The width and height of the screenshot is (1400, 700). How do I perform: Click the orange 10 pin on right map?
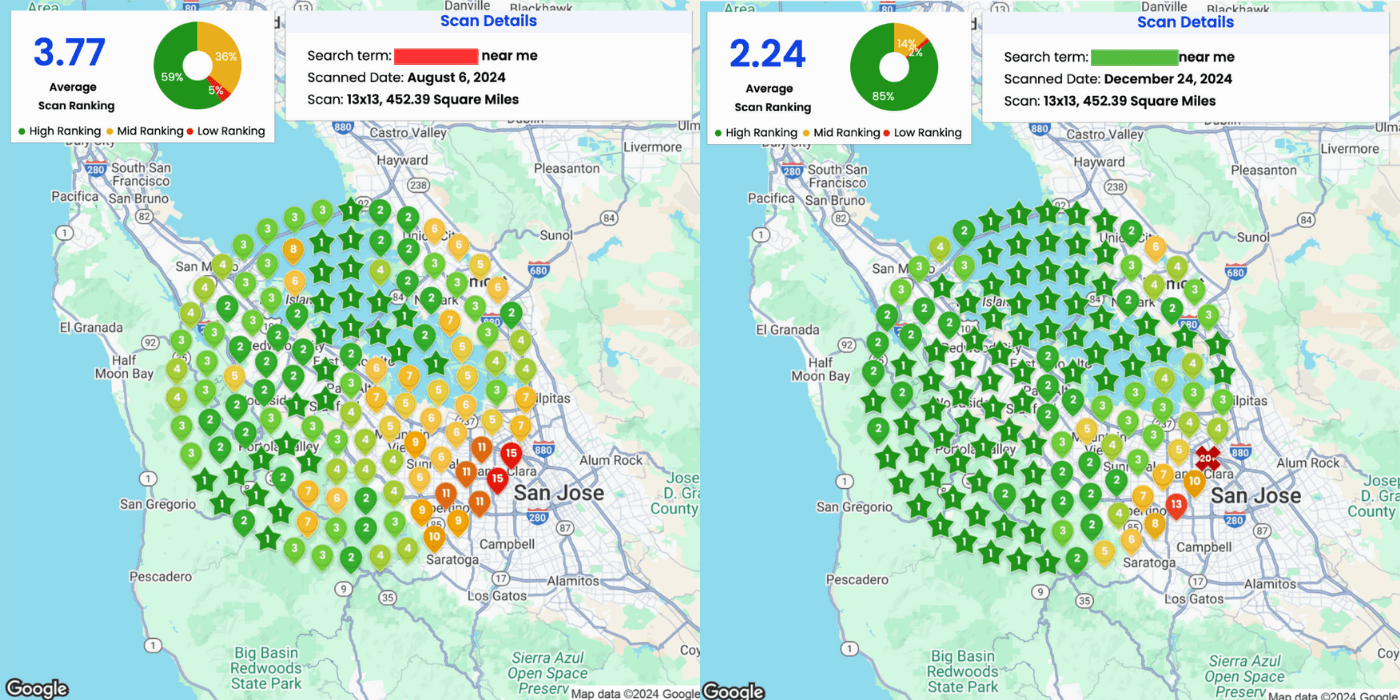point(1193,481)
